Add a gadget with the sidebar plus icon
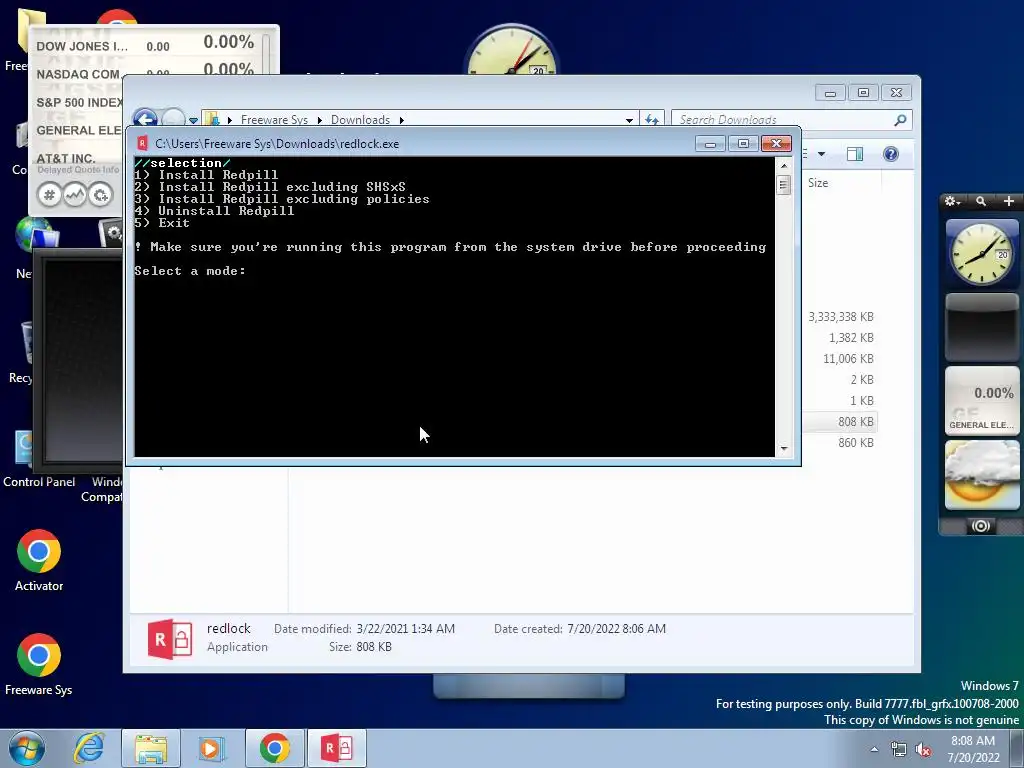Image resolution: width=1024 pixels, height=768 pixels. point(1009,201)
